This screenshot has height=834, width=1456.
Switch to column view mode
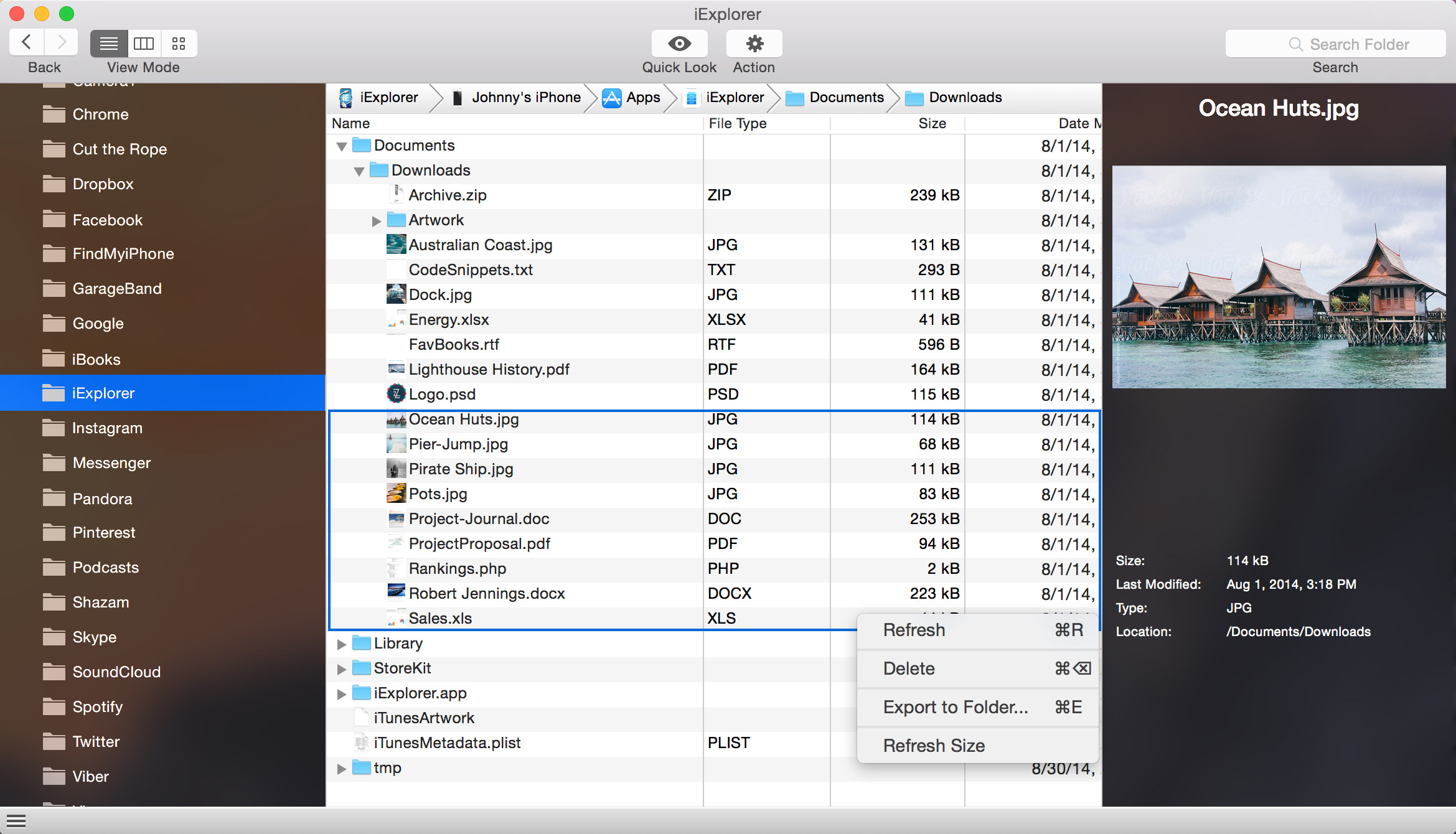coord(144,44)
